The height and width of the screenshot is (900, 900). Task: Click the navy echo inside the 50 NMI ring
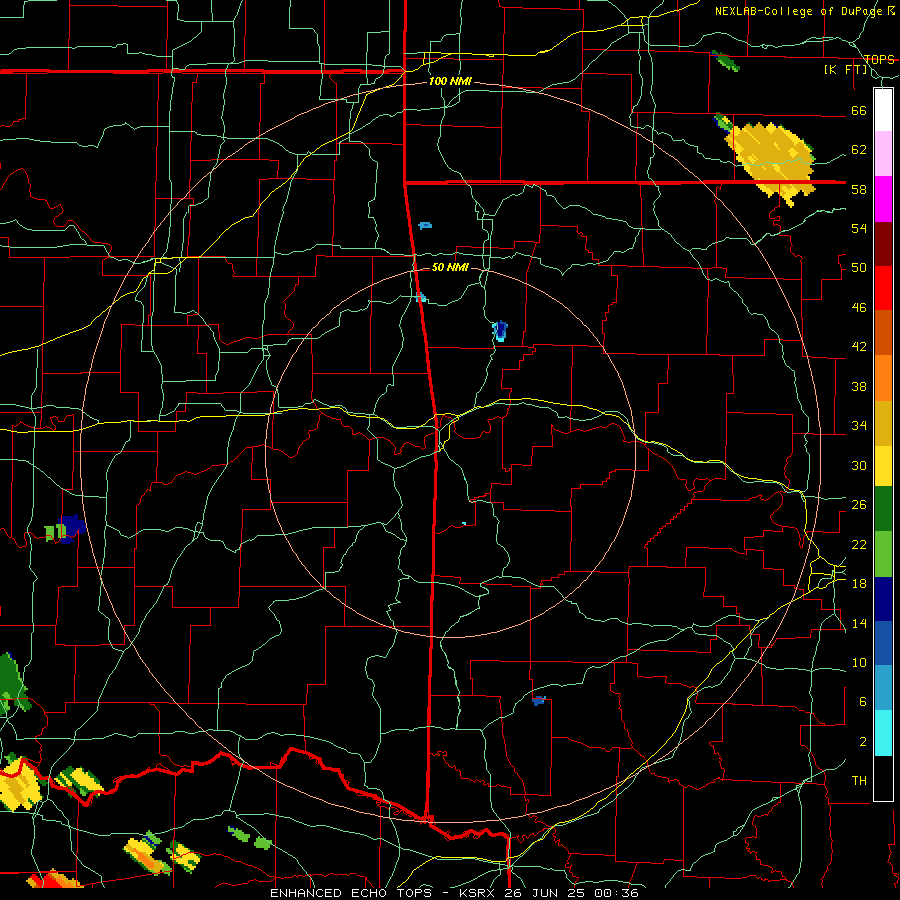tap(501, 331)
